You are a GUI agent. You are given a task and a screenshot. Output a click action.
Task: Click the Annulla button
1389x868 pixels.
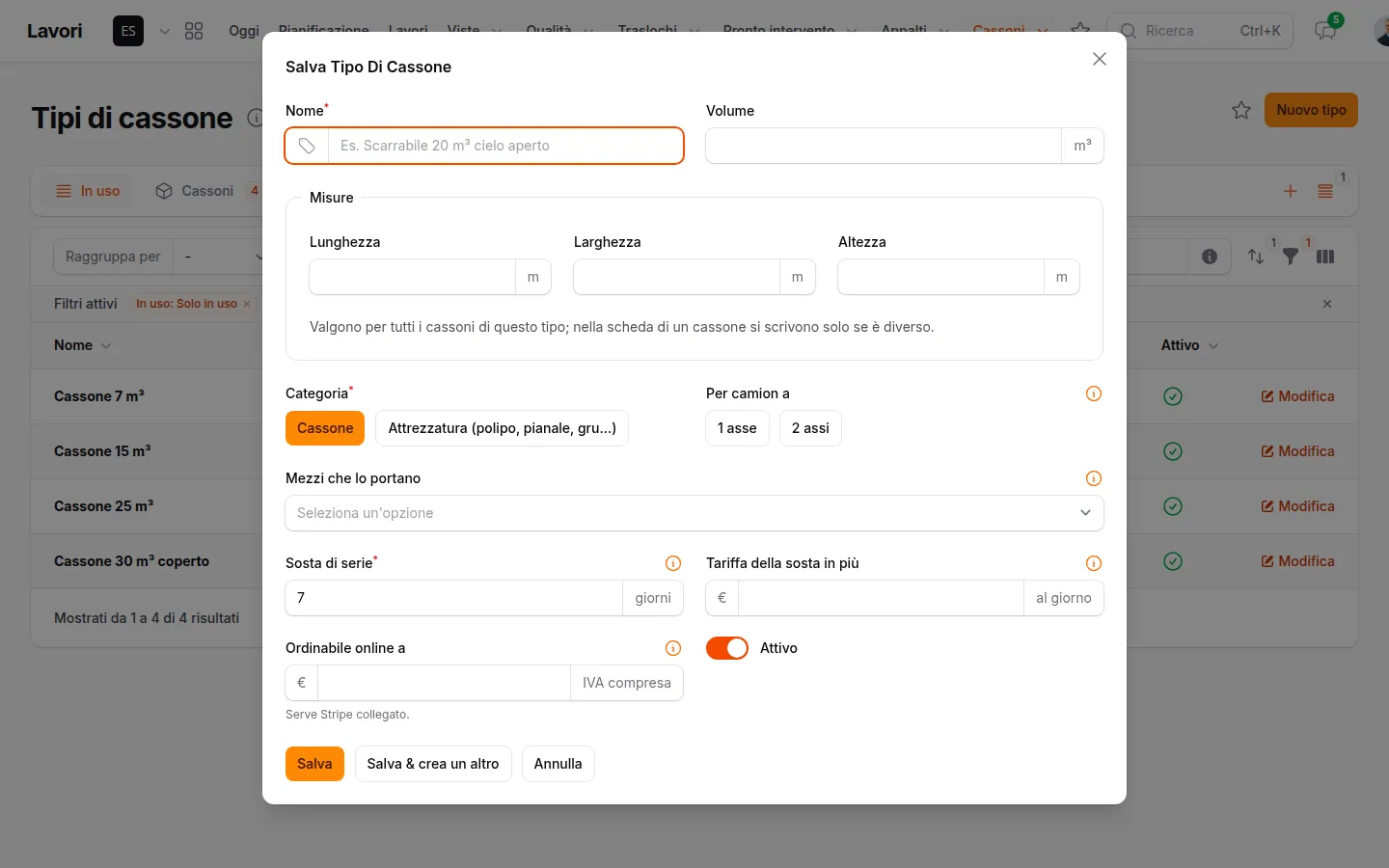558,764
